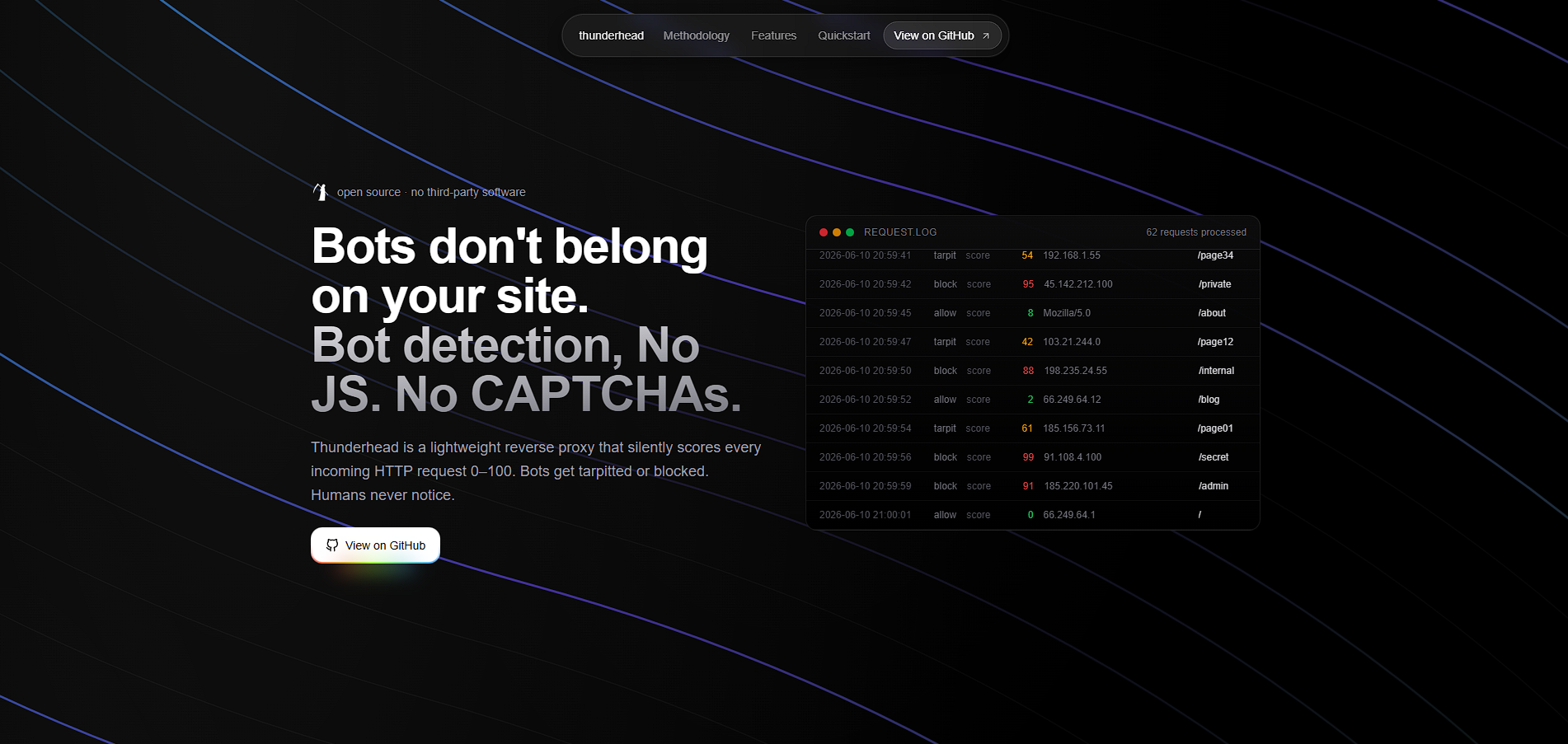Click the score value 99
The width and height of the screenshot is (1568, 744).
coord(1028,457)
